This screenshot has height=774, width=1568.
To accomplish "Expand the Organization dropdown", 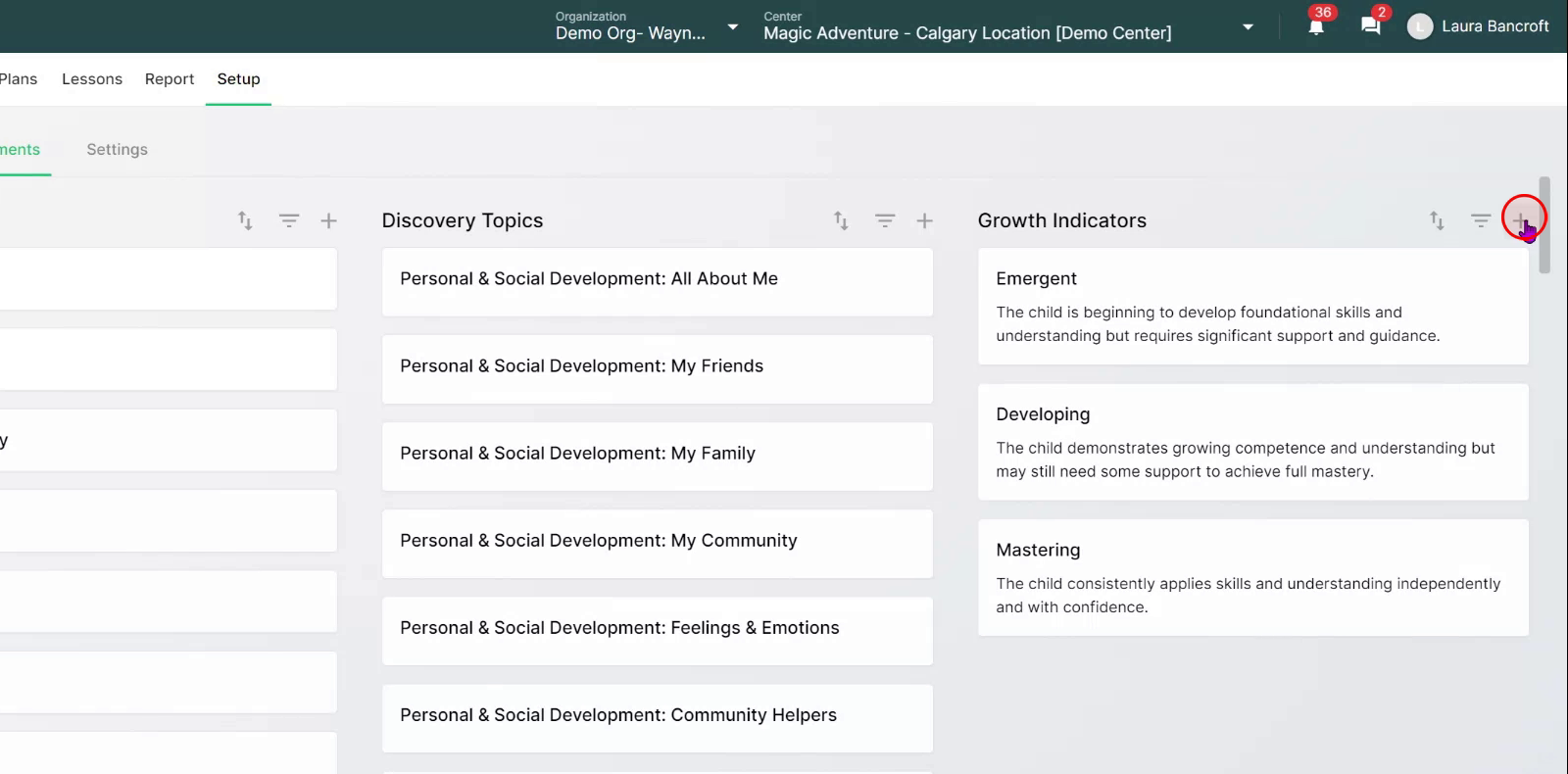I will tap(732, 27).
